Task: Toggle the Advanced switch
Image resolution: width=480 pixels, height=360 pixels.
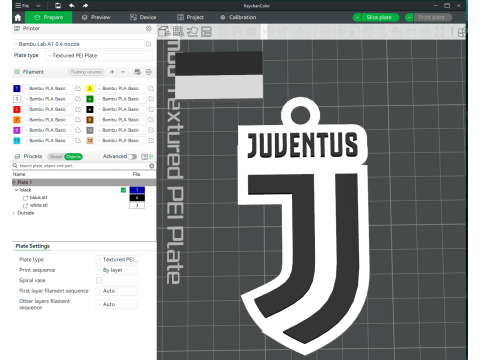Action: (132, 157)
